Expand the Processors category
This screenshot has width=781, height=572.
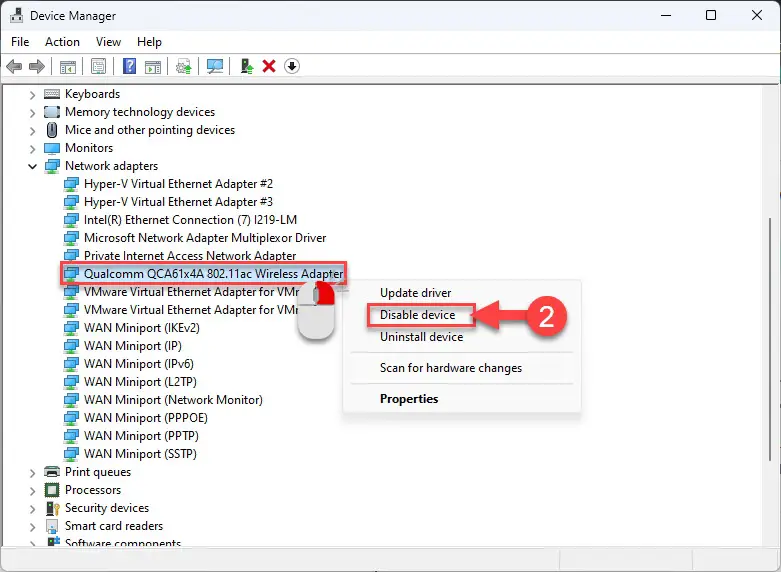(32, 490)
